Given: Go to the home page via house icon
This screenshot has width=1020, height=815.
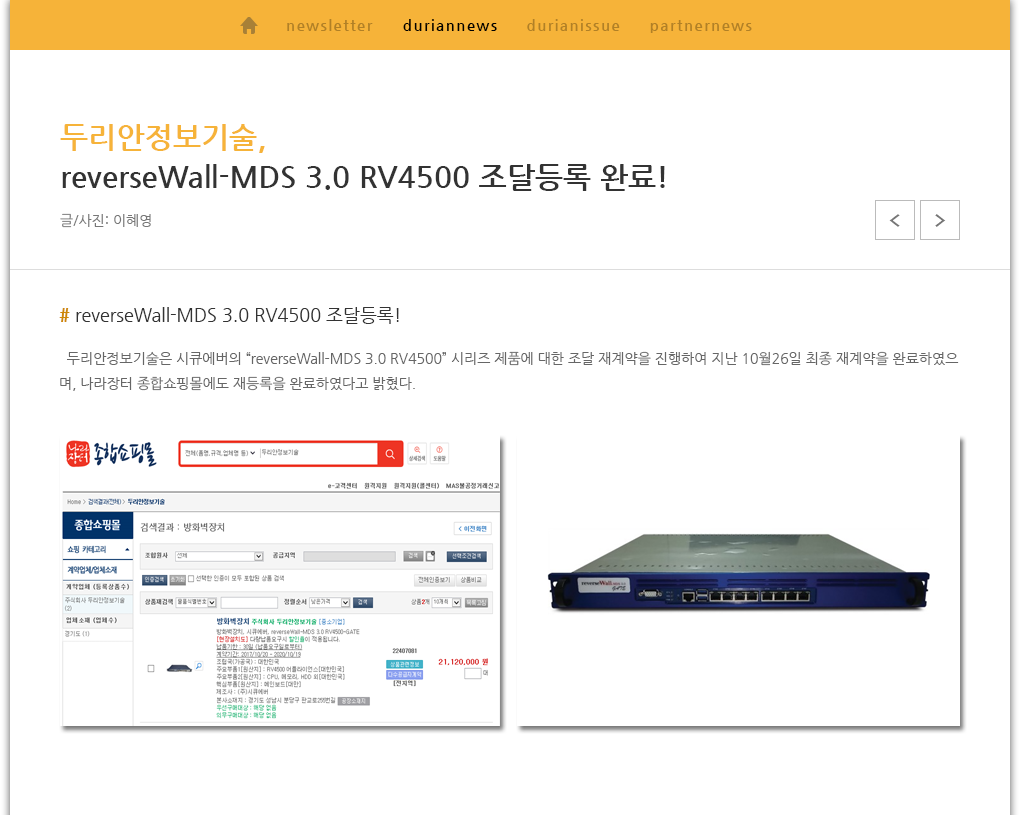Looking at the screenshot, I should (x=248, y=26).
